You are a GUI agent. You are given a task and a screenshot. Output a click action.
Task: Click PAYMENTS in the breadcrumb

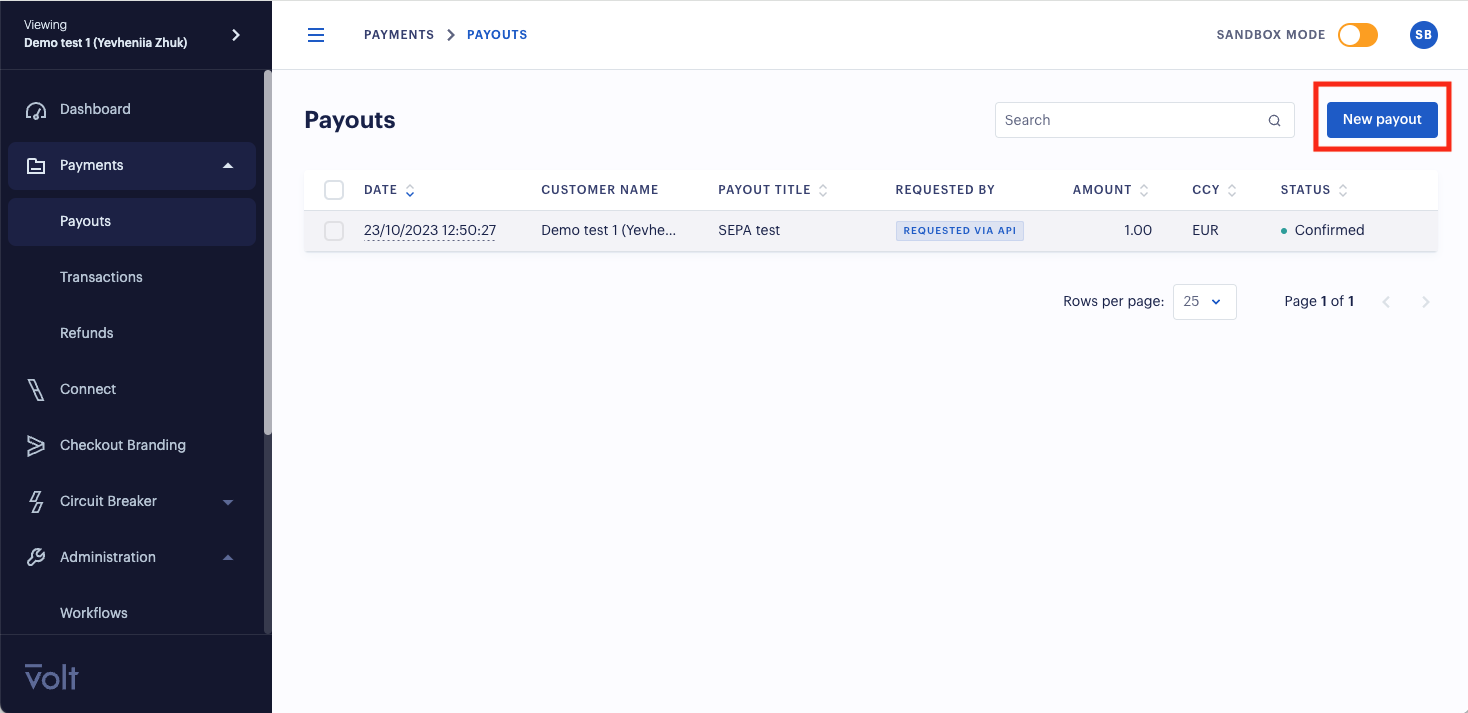398,34
